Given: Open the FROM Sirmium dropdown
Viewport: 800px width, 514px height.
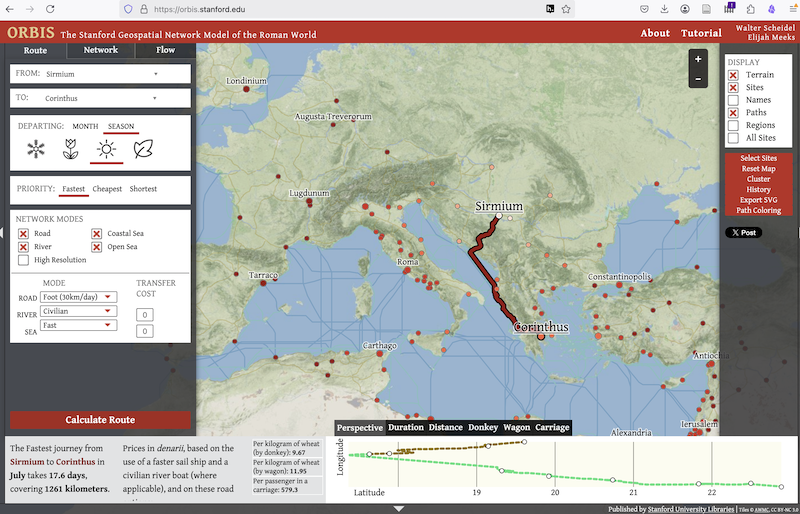Looking at the screenshot, I should click(101, 74).
